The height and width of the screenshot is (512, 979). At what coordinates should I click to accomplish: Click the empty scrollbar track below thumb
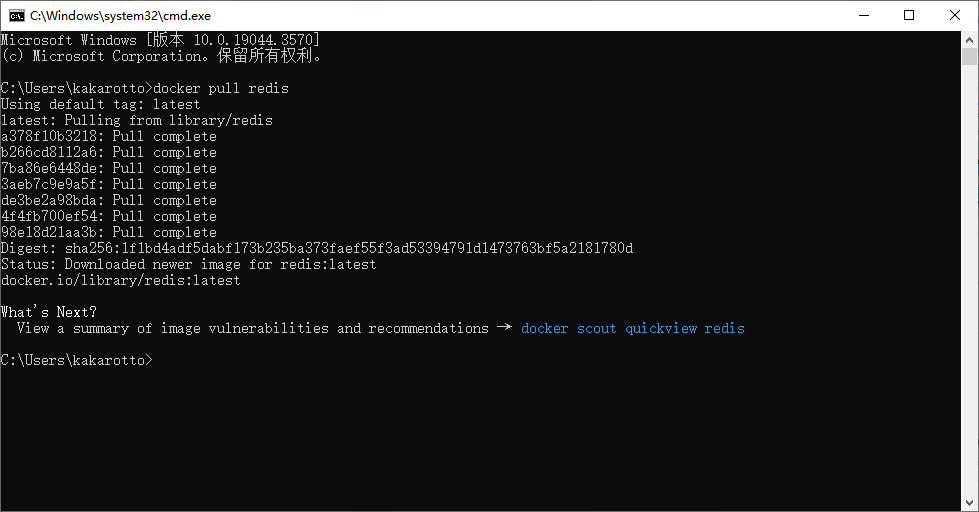click(x=970, y=300)
